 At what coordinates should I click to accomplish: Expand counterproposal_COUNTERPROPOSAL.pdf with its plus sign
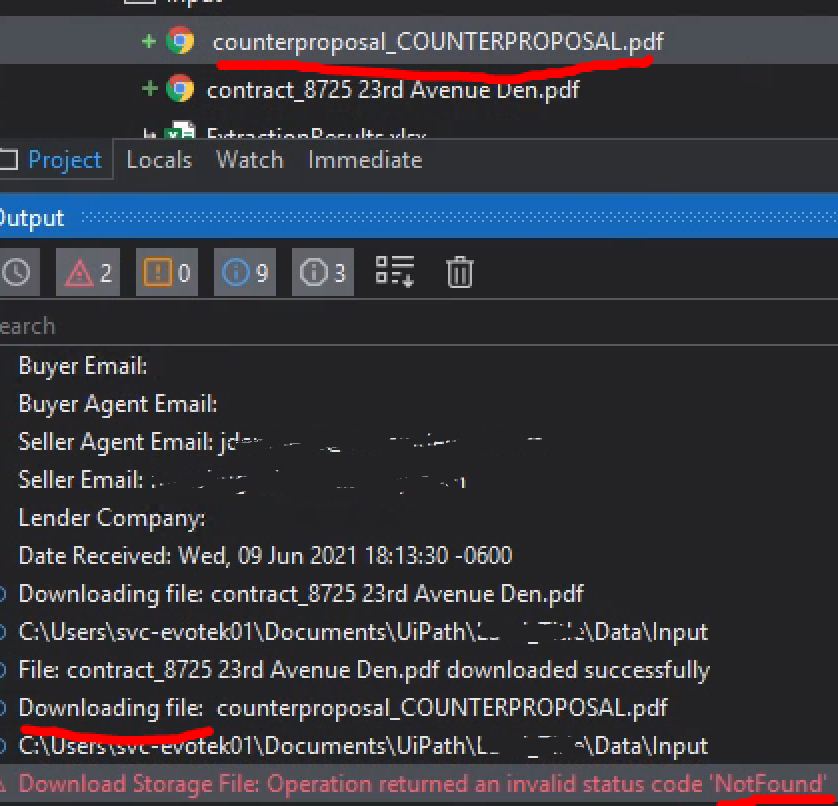(x=146, y=42)
